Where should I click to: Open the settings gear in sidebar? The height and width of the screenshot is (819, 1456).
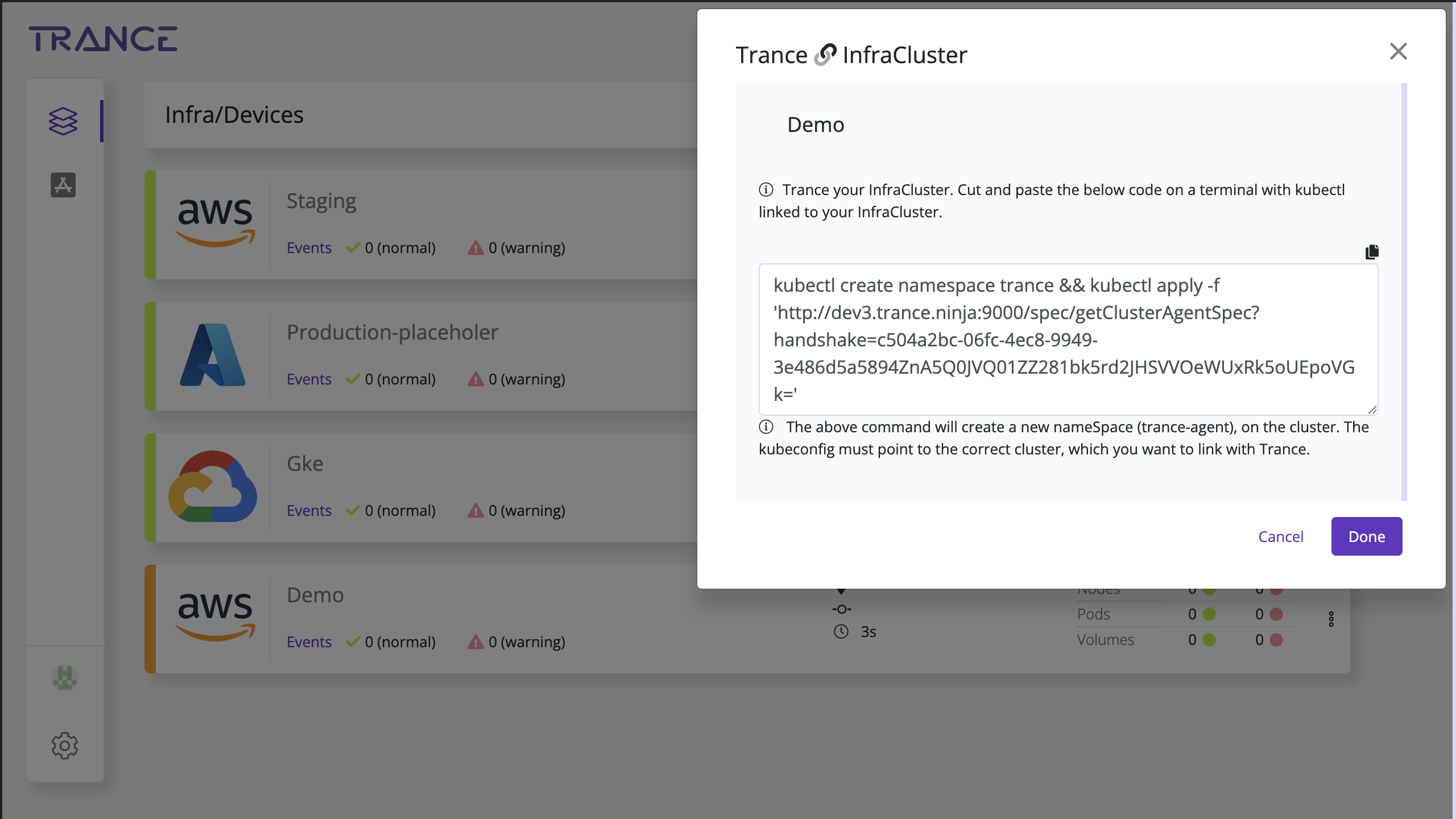(x=65, y=745)
